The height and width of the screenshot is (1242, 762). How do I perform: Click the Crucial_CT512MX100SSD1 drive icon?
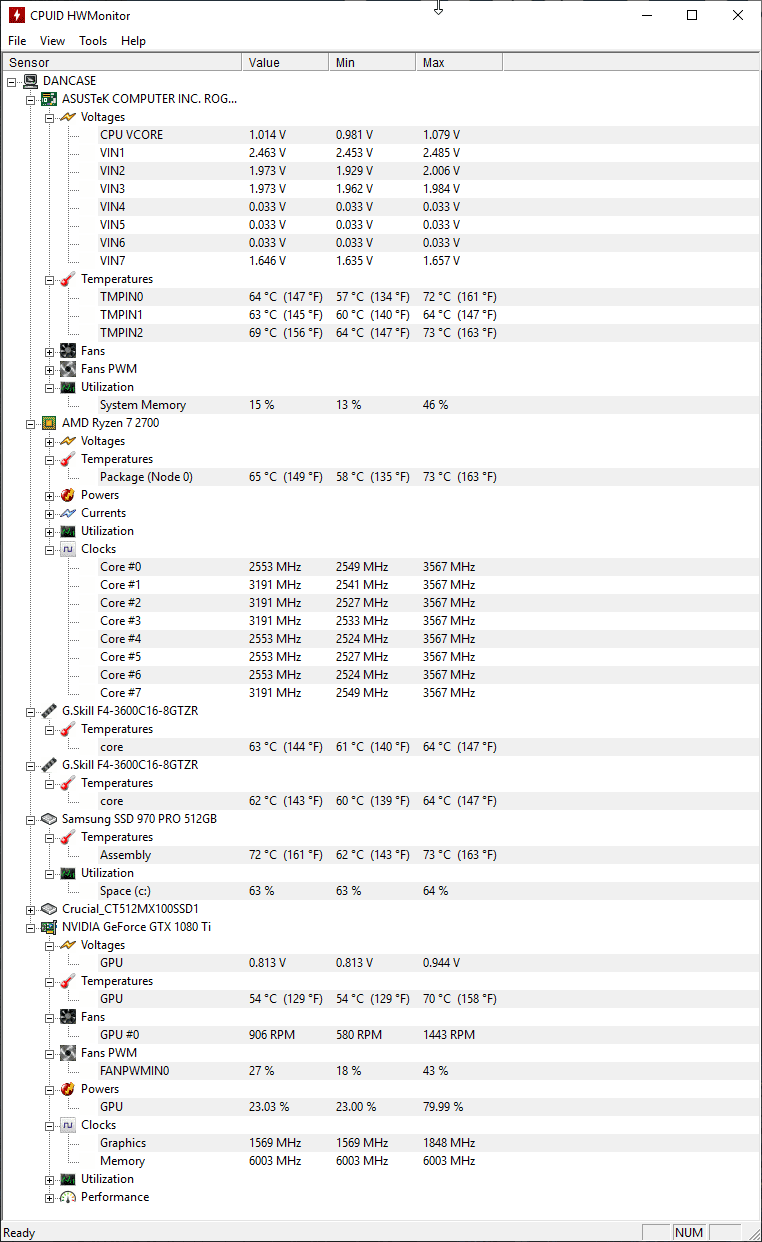(49, 909)
